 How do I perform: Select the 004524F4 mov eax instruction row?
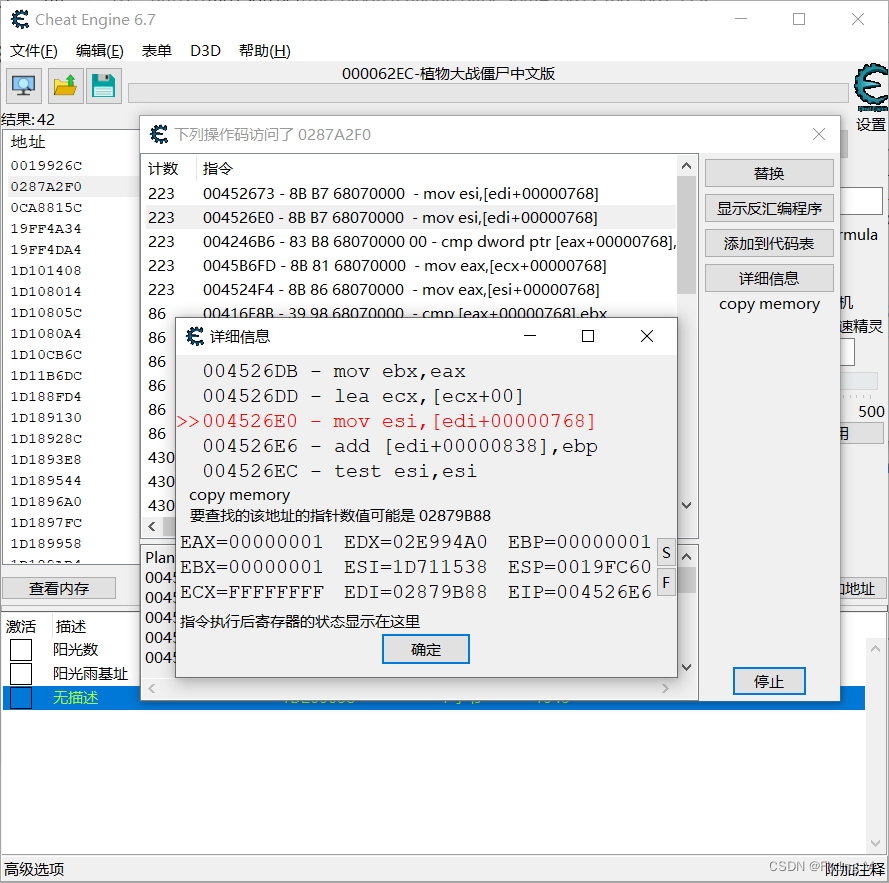pyautogui.click(x=410, y=289)
